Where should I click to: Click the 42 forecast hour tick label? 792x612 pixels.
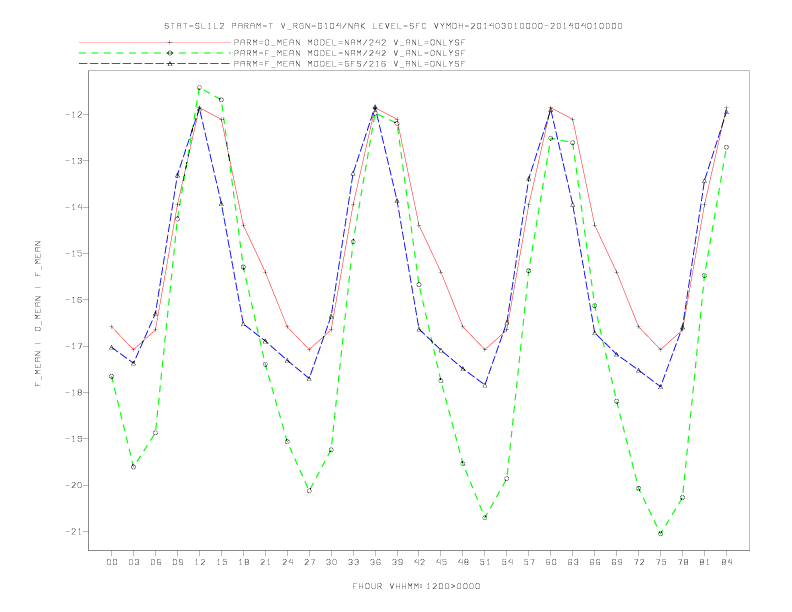click(x=419, y=562)
